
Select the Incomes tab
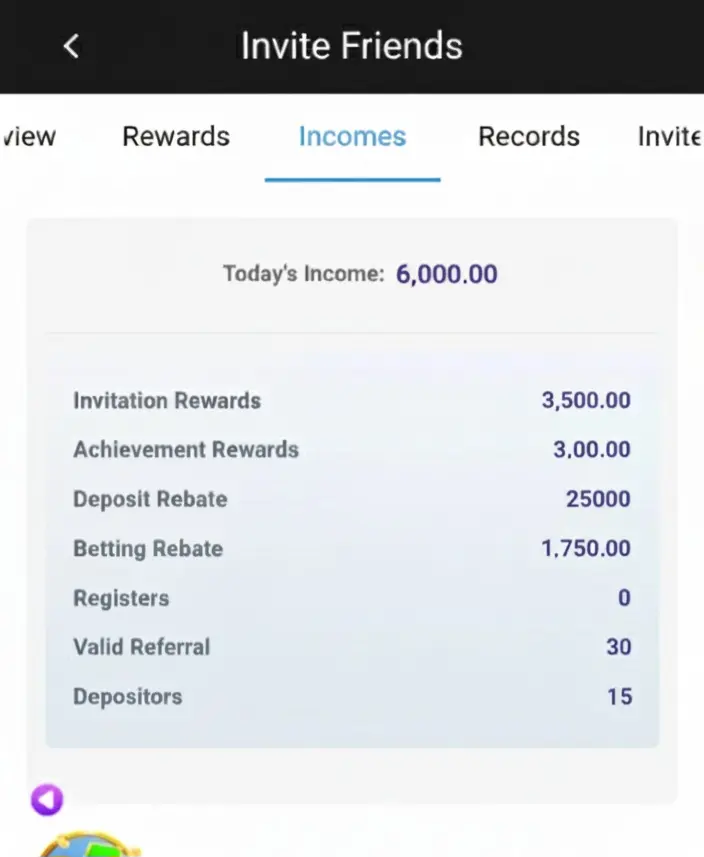[353, 137]
